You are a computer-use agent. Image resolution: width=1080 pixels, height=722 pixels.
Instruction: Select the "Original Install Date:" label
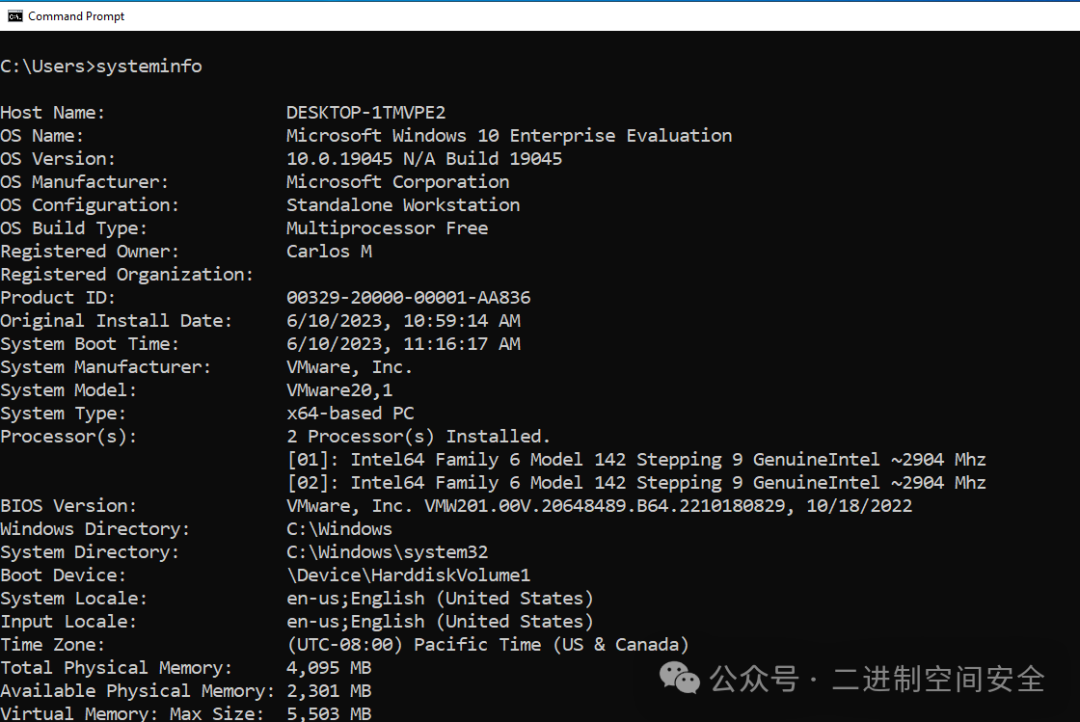(x=116, y=321)
